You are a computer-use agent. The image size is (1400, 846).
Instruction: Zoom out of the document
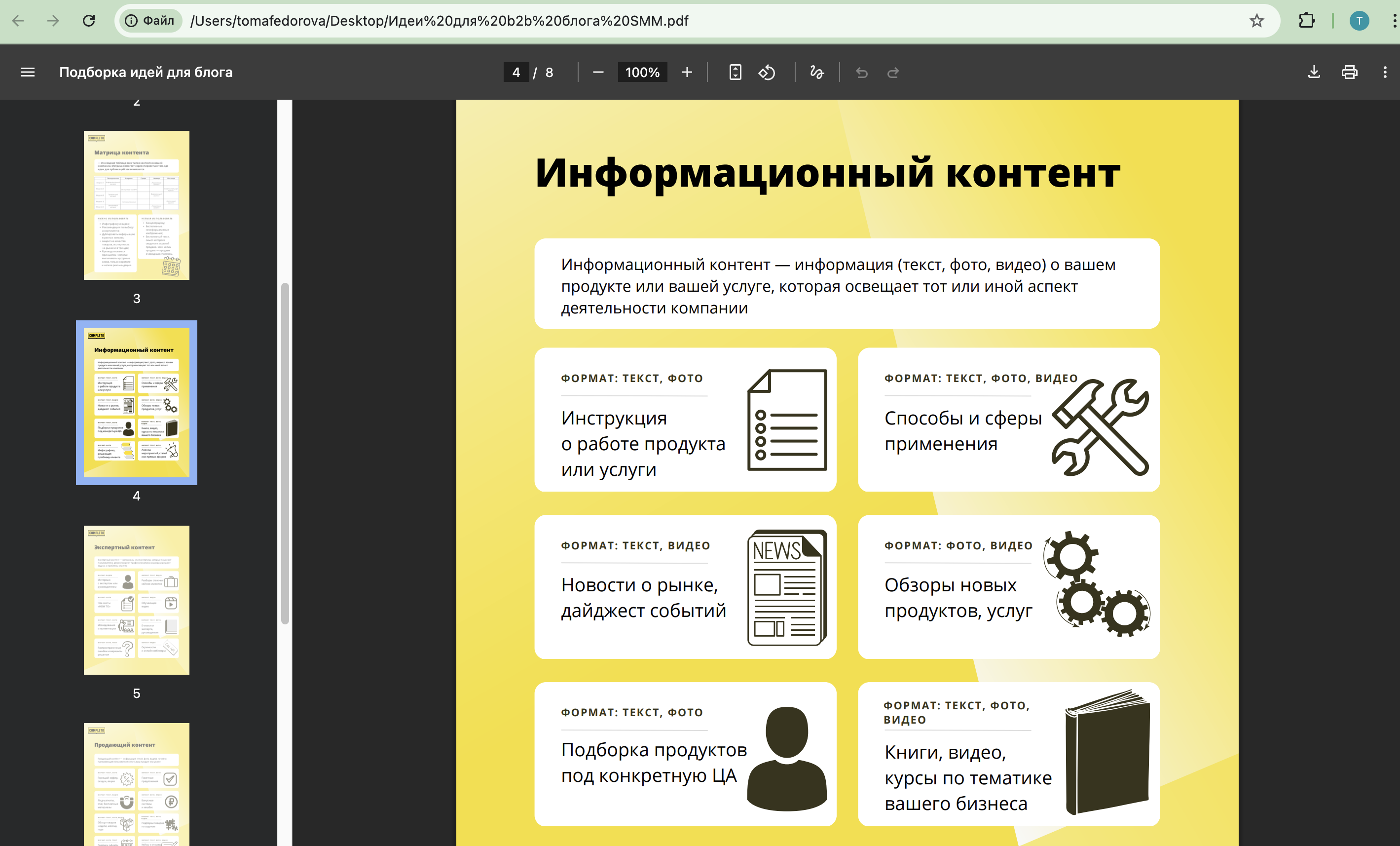(598, 72)
